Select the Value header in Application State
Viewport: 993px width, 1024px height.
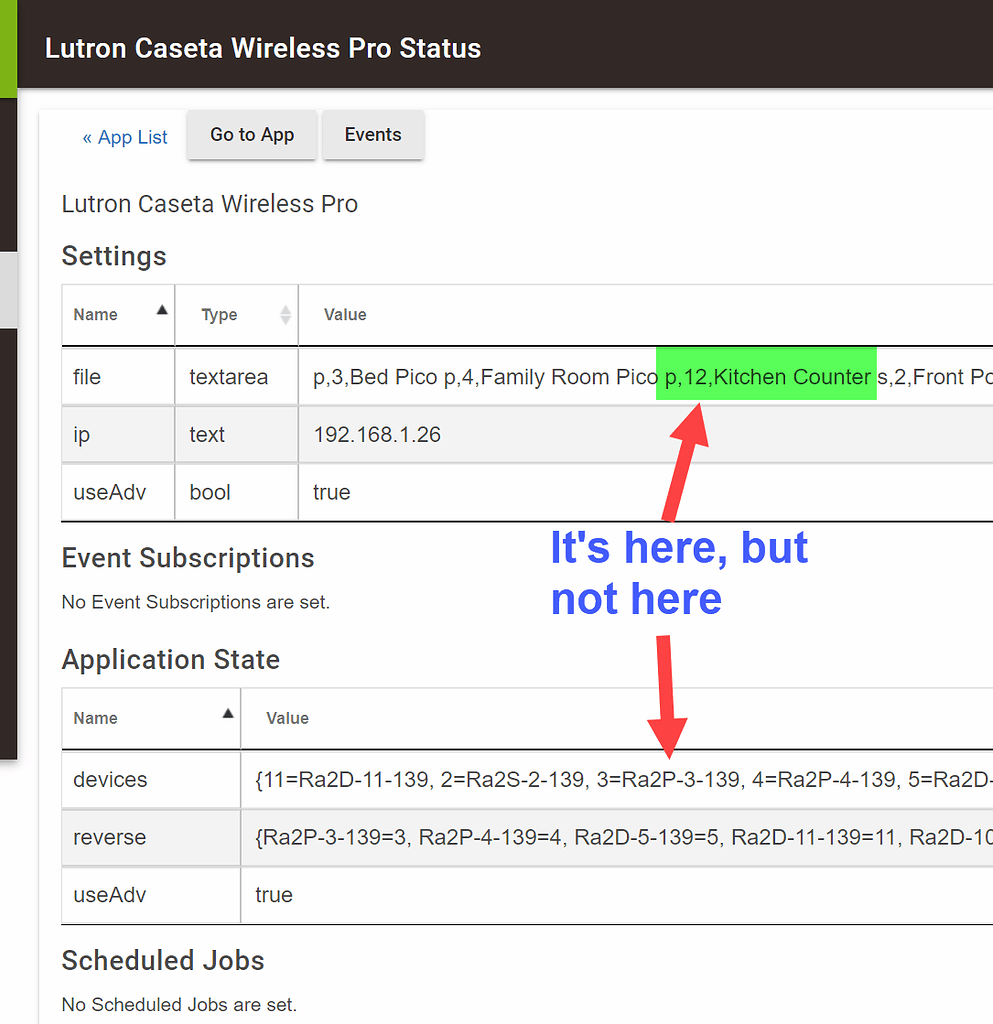(287, 717)
